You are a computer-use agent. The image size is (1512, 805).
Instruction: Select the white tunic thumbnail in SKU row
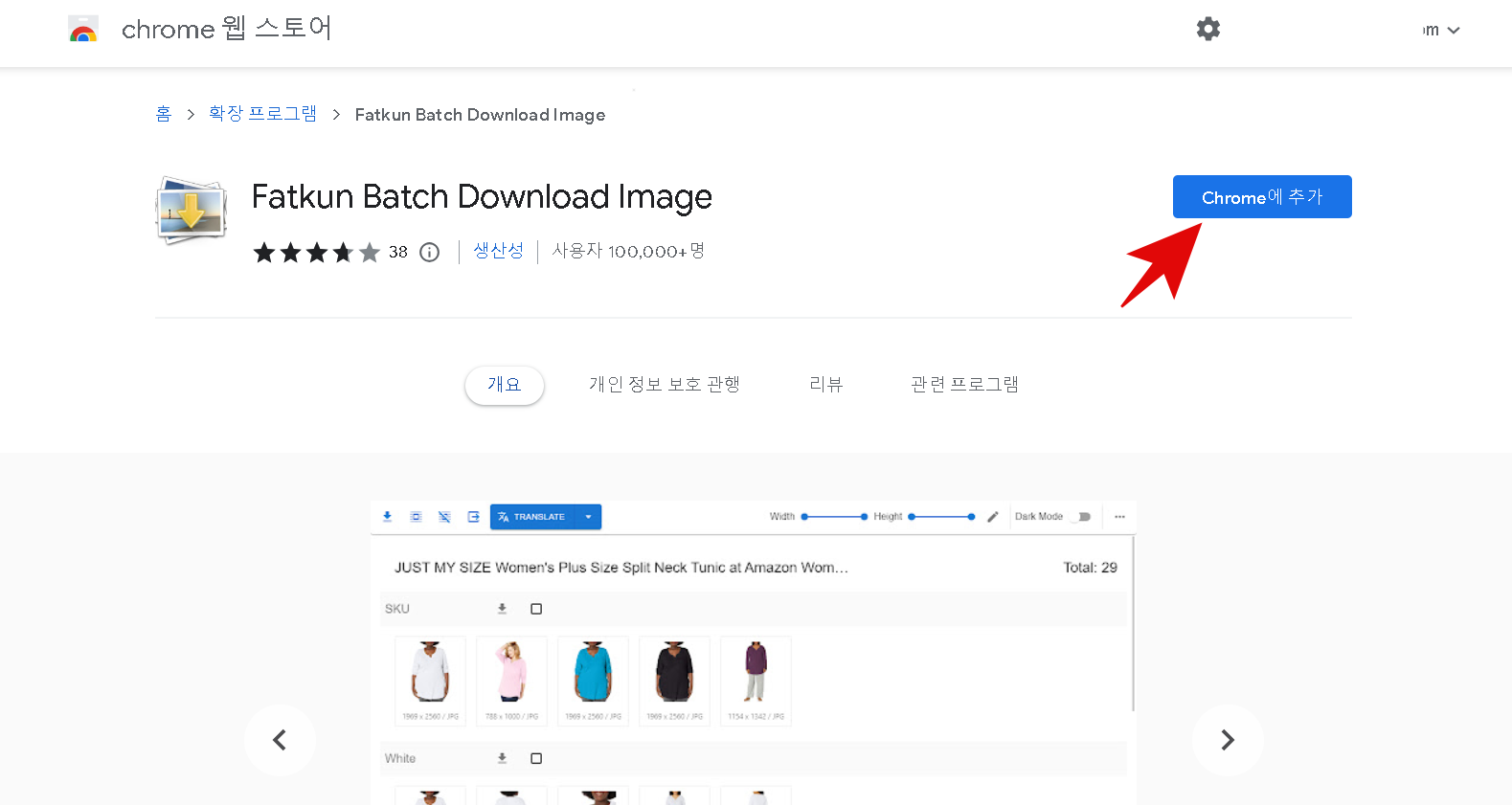tap(430, 681)
